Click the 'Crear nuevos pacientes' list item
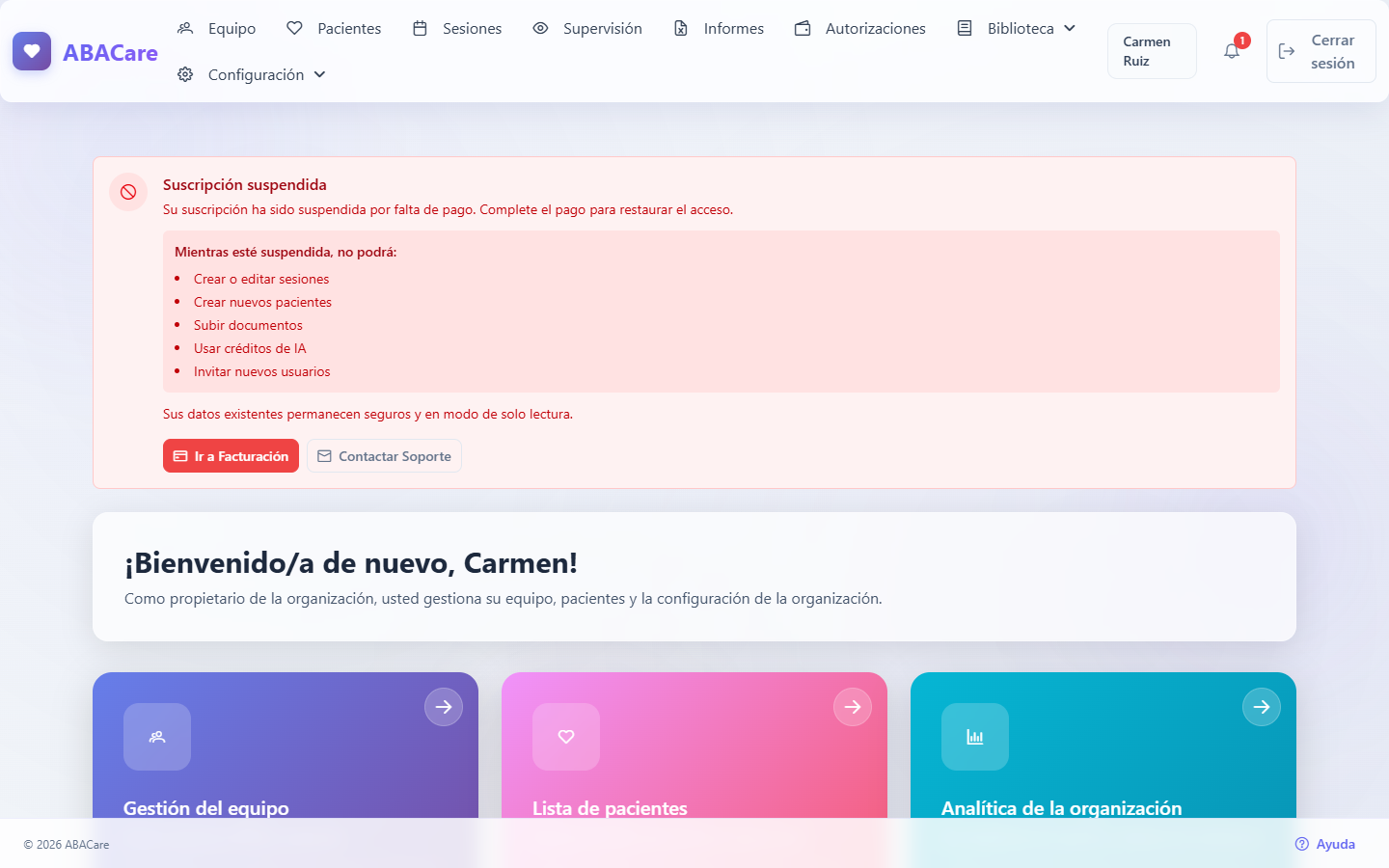1389x868 pixels. [262, 302]
